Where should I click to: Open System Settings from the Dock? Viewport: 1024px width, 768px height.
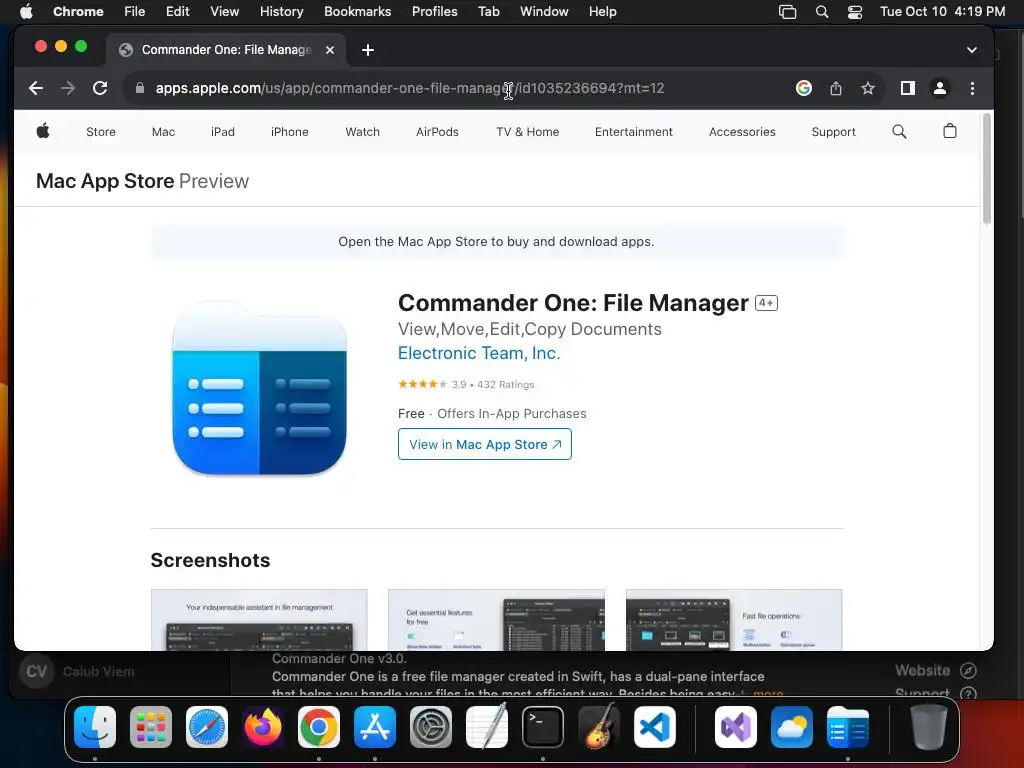431,727
